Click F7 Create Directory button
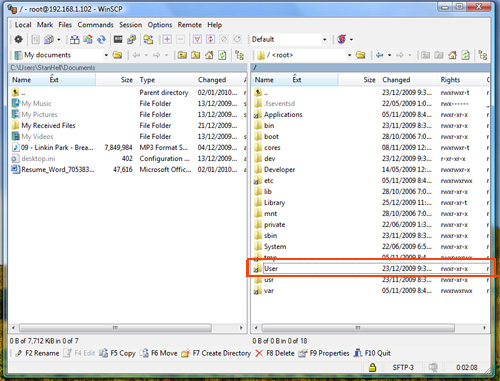 pyautogui.click(x=216, y=353)
